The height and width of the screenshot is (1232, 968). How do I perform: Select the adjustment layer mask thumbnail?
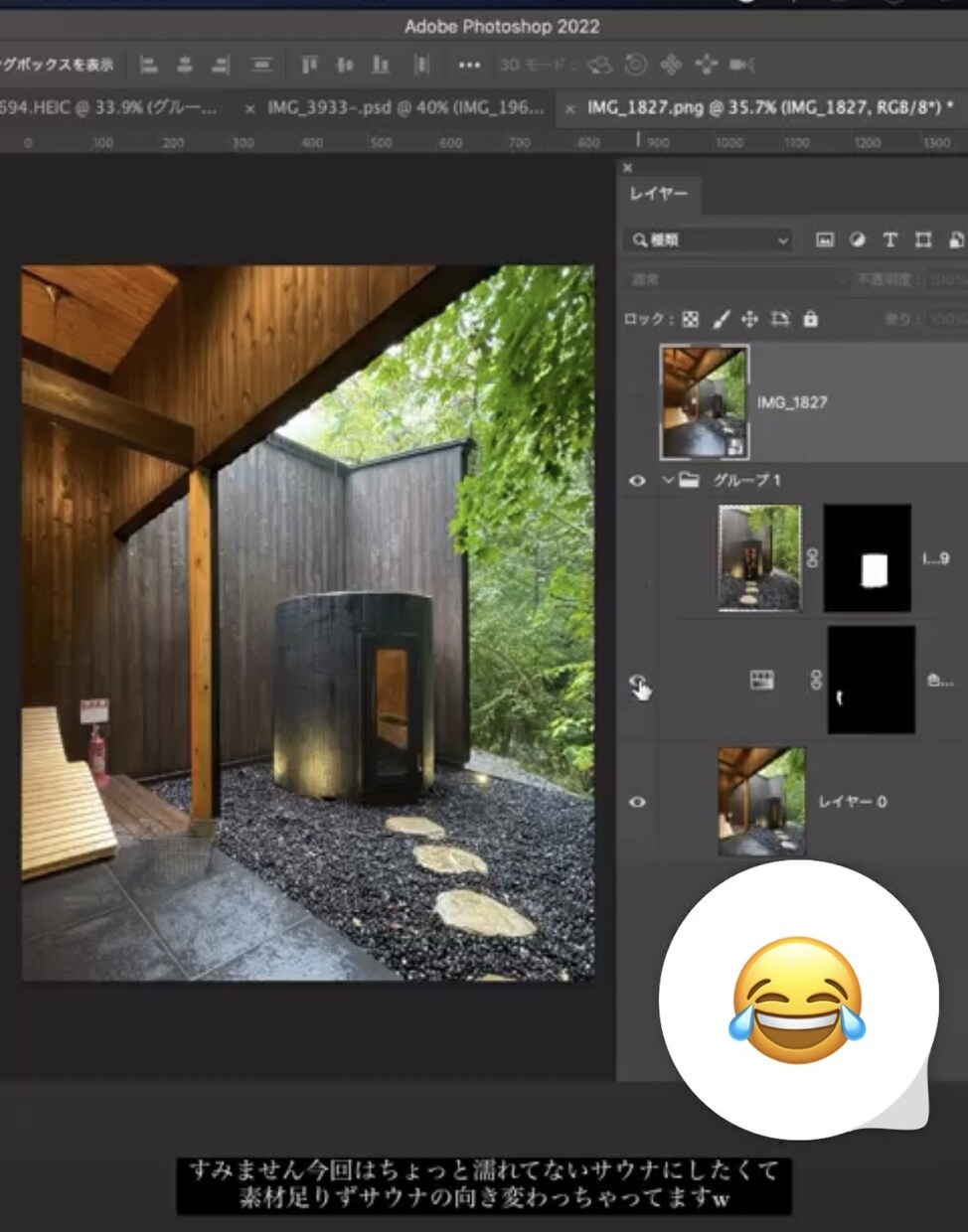click(x=872, y=680)
